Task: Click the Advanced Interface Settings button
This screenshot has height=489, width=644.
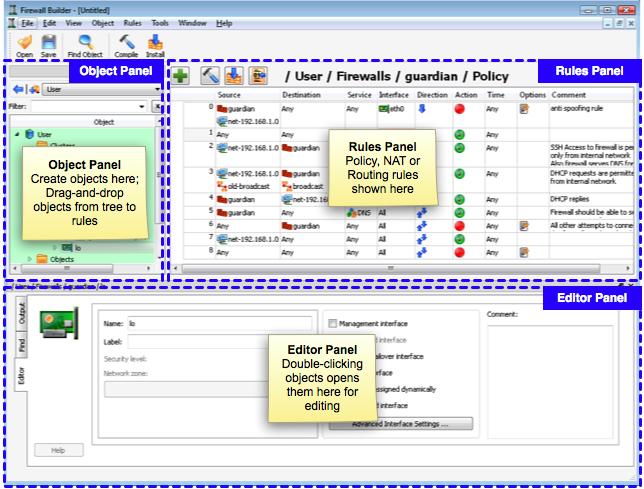Action: tap(399, 424)
